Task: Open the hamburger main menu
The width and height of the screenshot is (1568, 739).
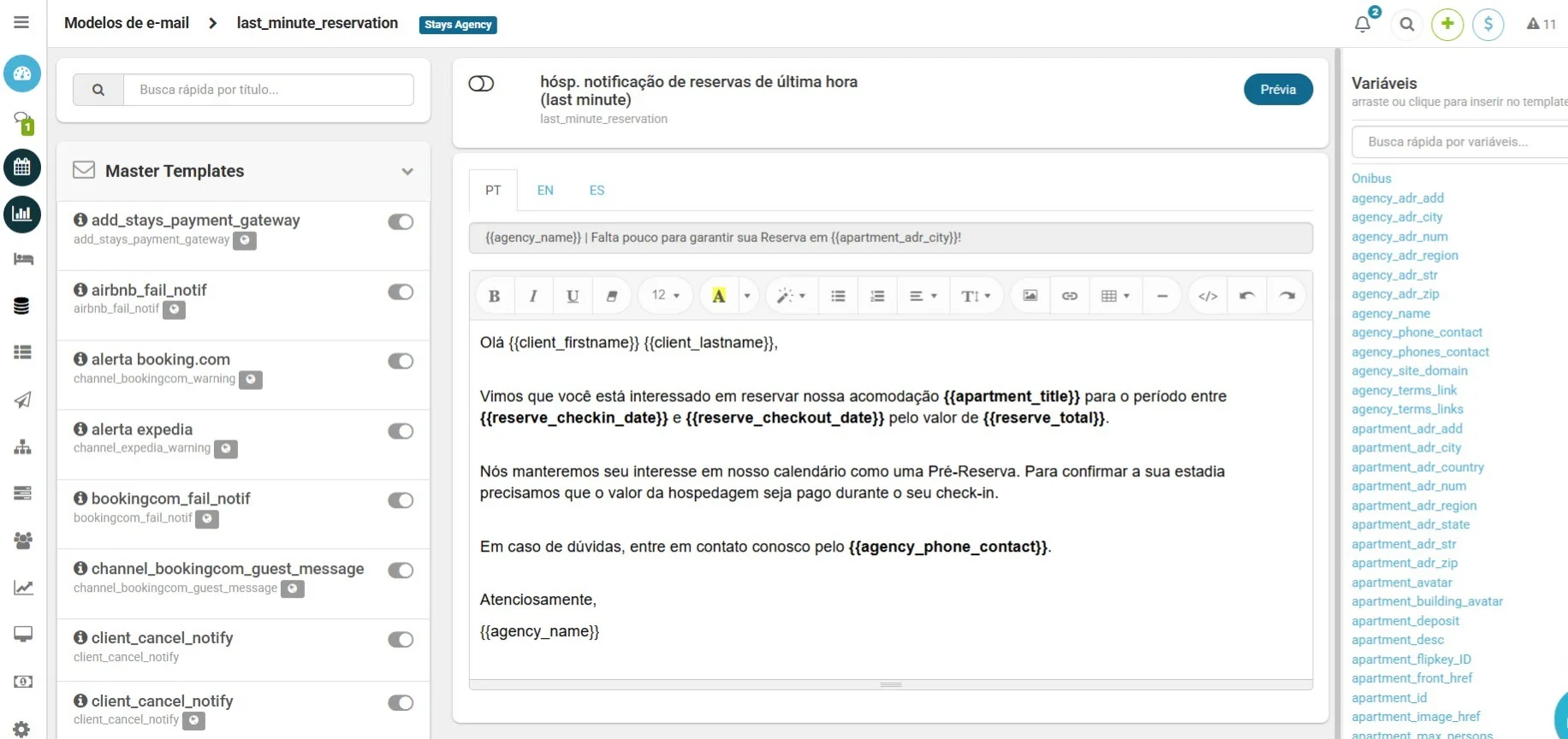Action: pyautogui.click(x=21, y=22)
